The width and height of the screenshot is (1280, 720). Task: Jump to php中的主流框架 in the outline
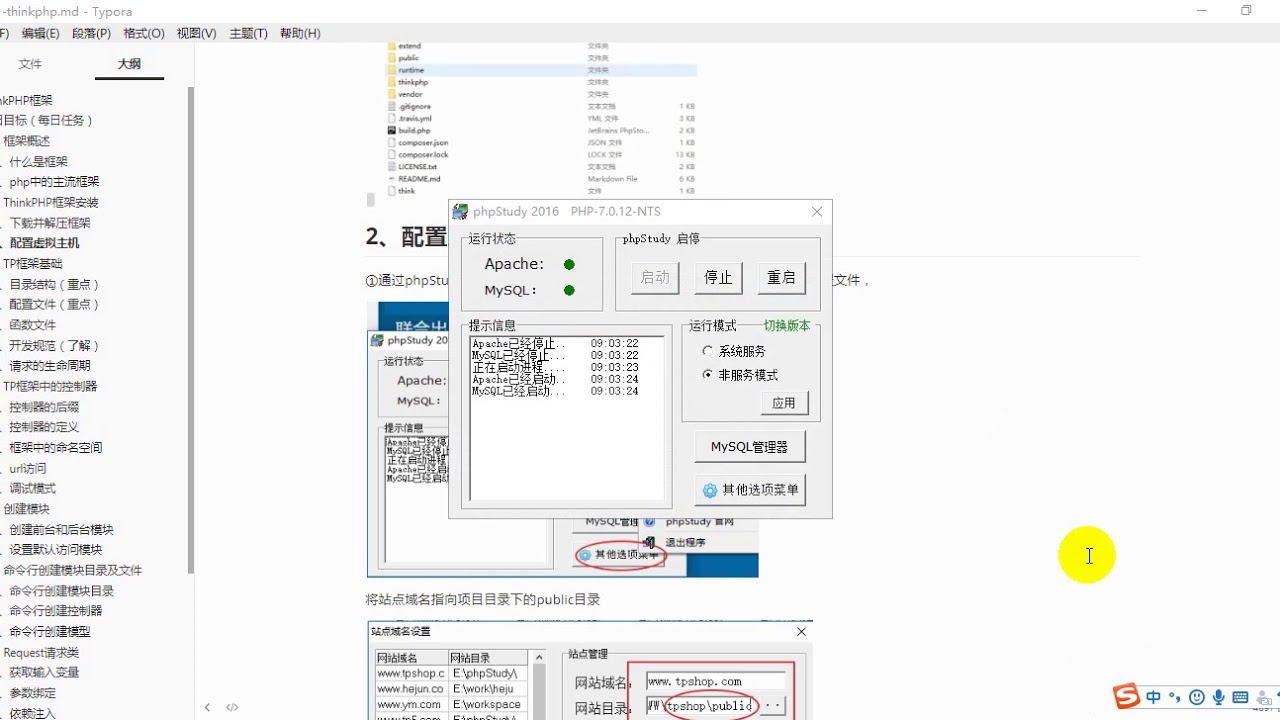(55, 182)
